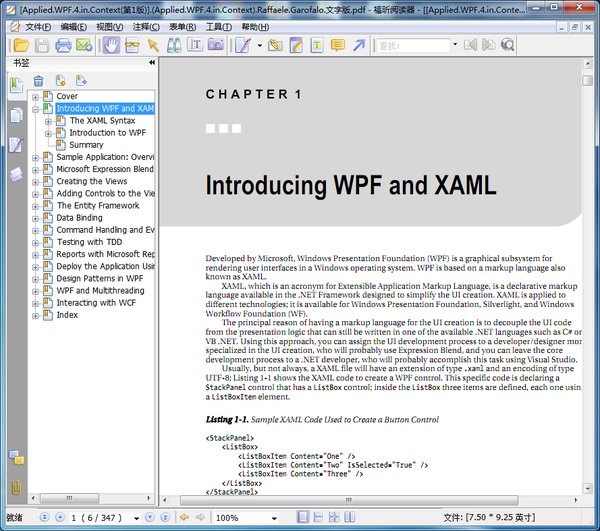Send document by email icon
Viewport: 600px width, 531px height.
click(84, 46)
